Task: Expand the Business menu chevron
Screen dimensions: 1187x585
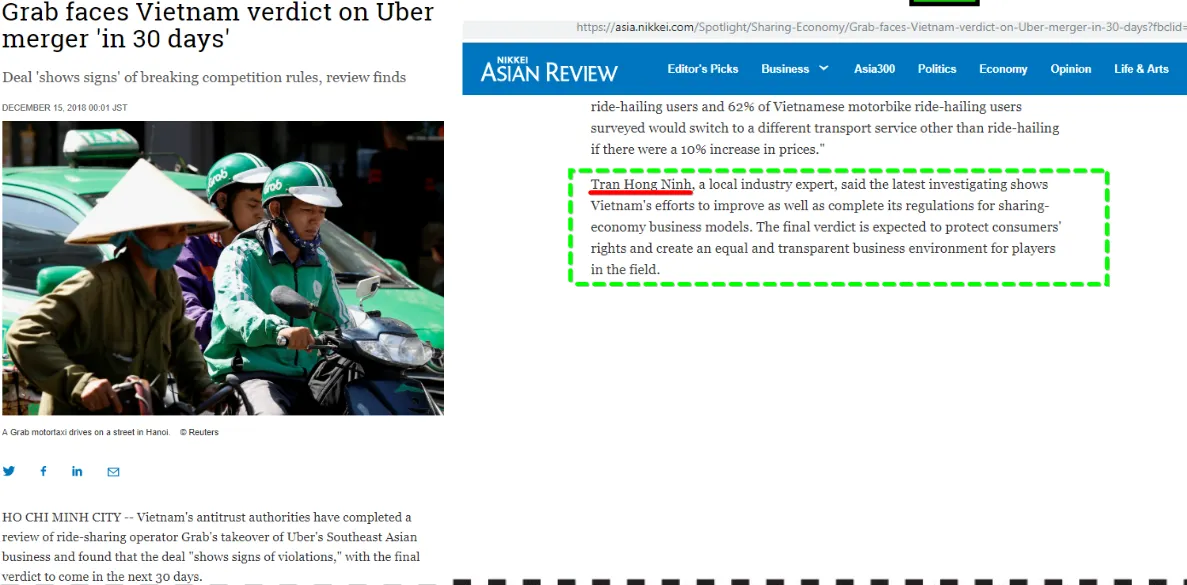Action: pos(824,68)
